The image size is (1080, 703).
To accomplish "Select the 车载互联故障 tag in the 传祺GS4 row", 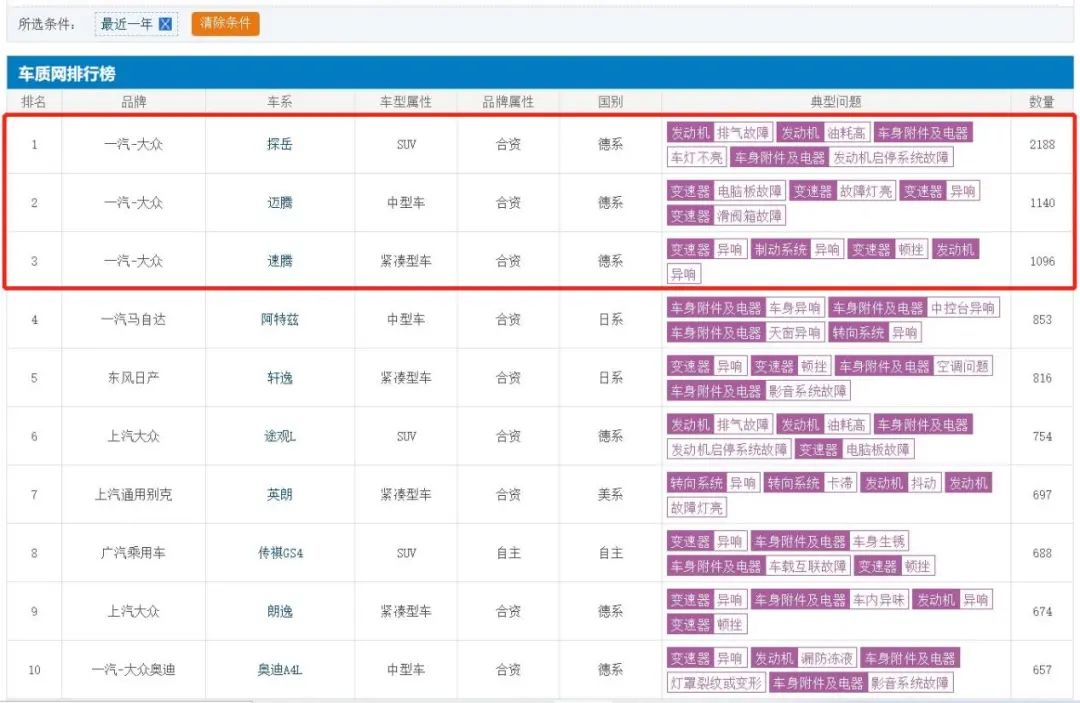I will [807, 566].
